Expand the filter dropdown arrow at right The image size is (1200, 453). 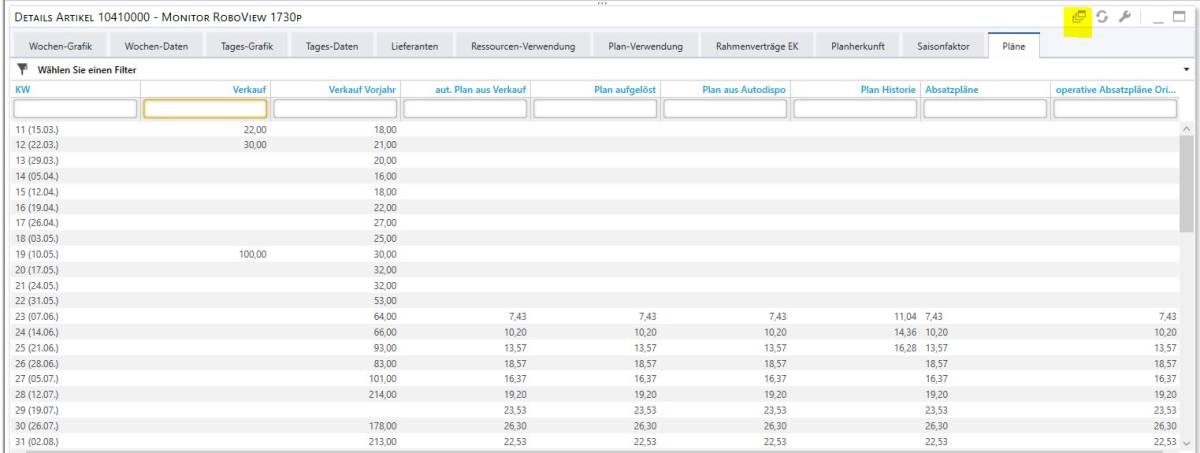tap(1187, 70)
